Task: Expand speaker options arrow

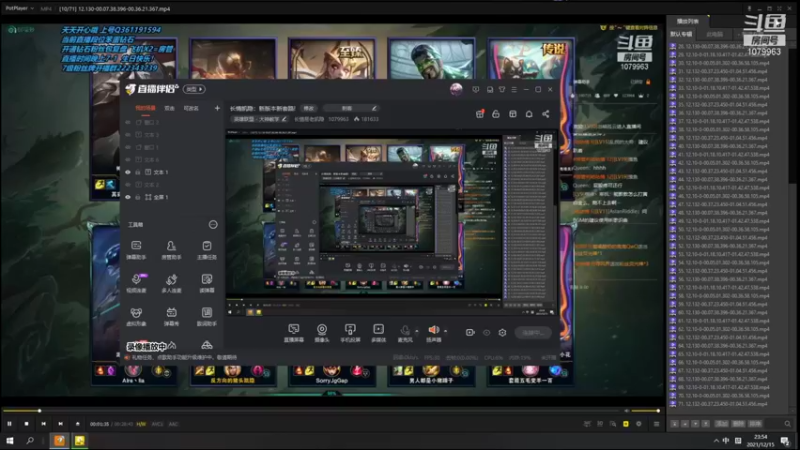Action: click(445, 331)
